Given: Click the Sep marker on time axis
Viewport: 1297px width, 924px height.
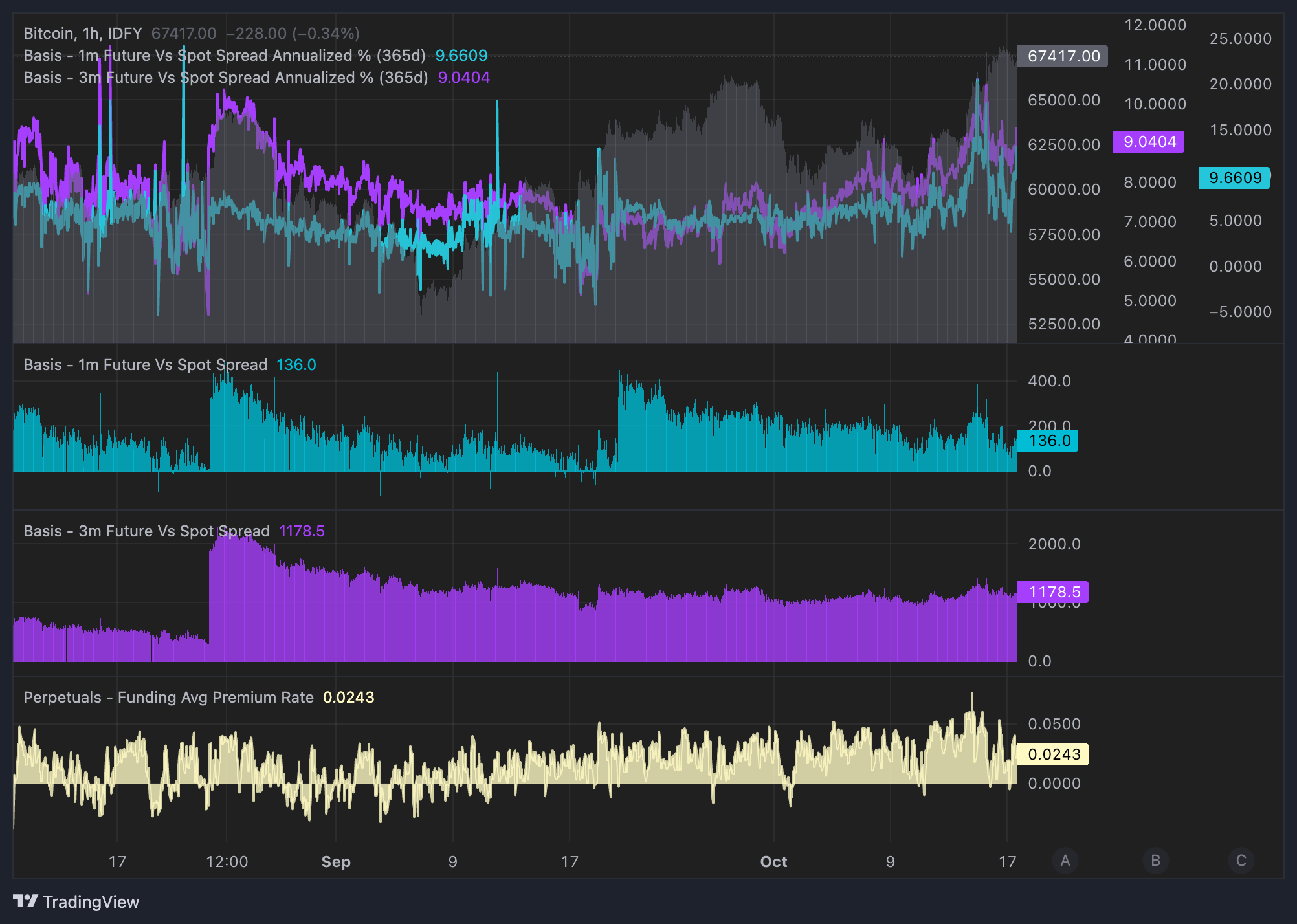Looking at the screenshot, I should [x=336, y=862].
